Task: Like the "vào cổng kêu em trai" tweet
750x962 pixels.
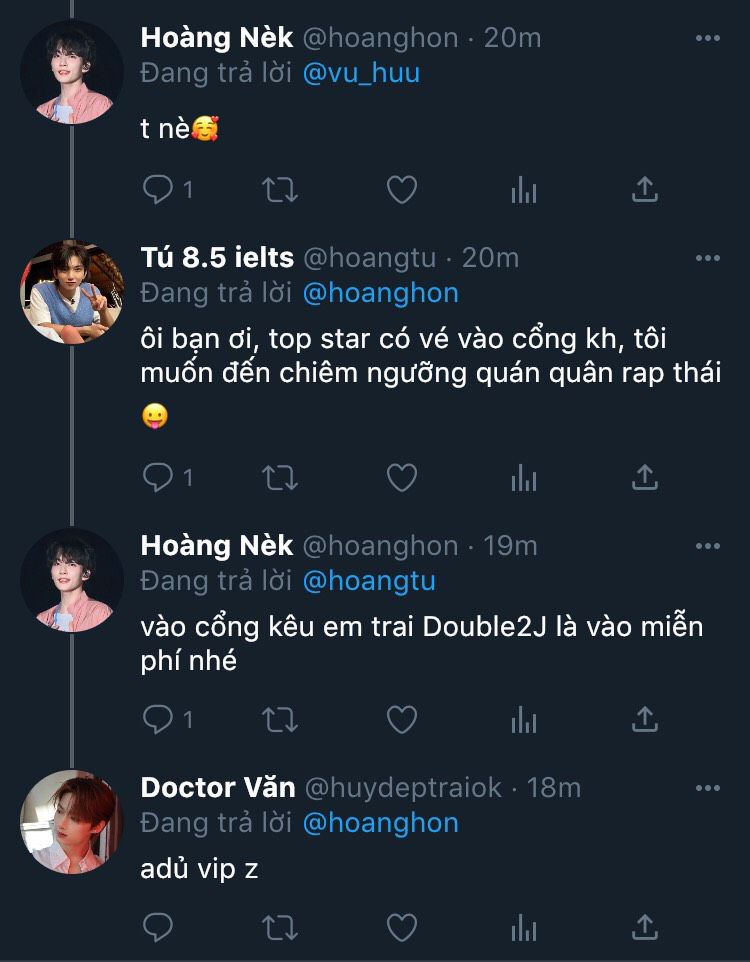Action: click(401, 718)
